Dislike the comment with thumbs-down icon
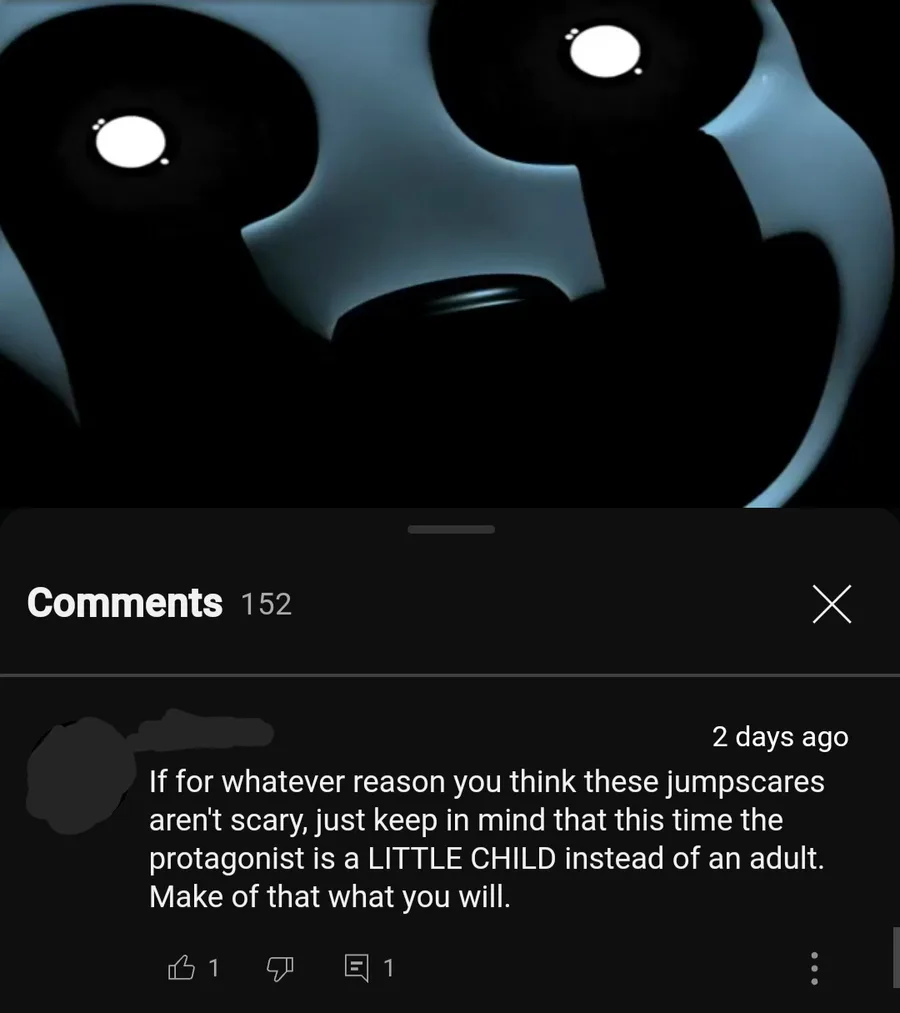The image size is (900, 1013). click(280, 968)
